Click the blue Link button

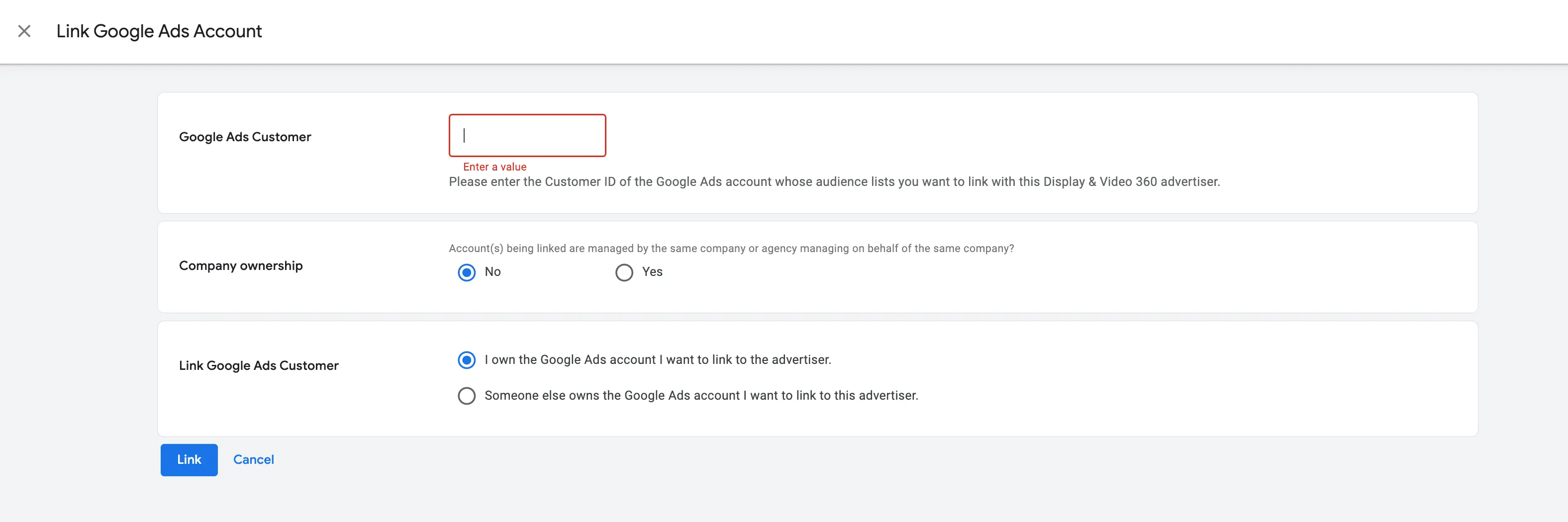(189, 460)
